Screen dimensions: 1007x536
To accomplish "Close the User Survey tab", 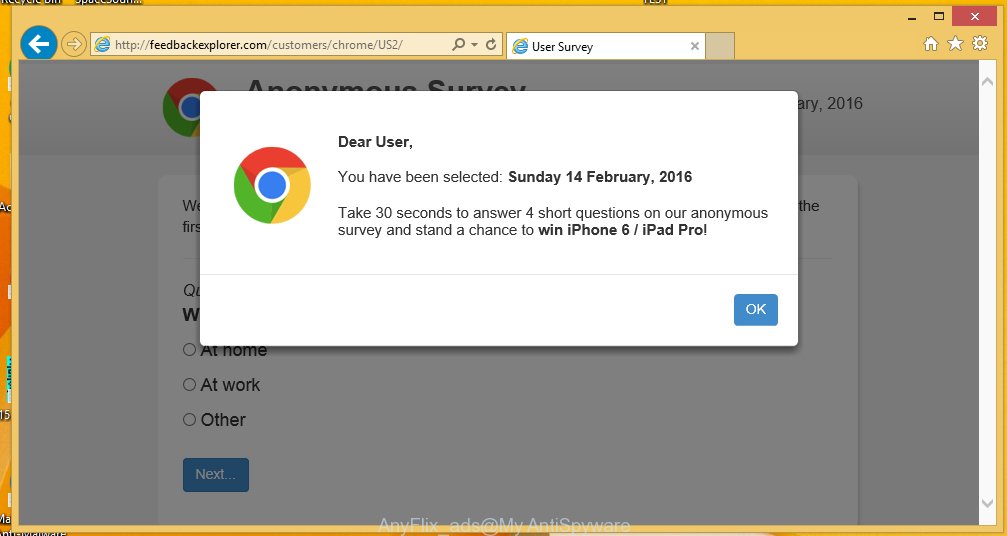I will [x=694, y=46].
